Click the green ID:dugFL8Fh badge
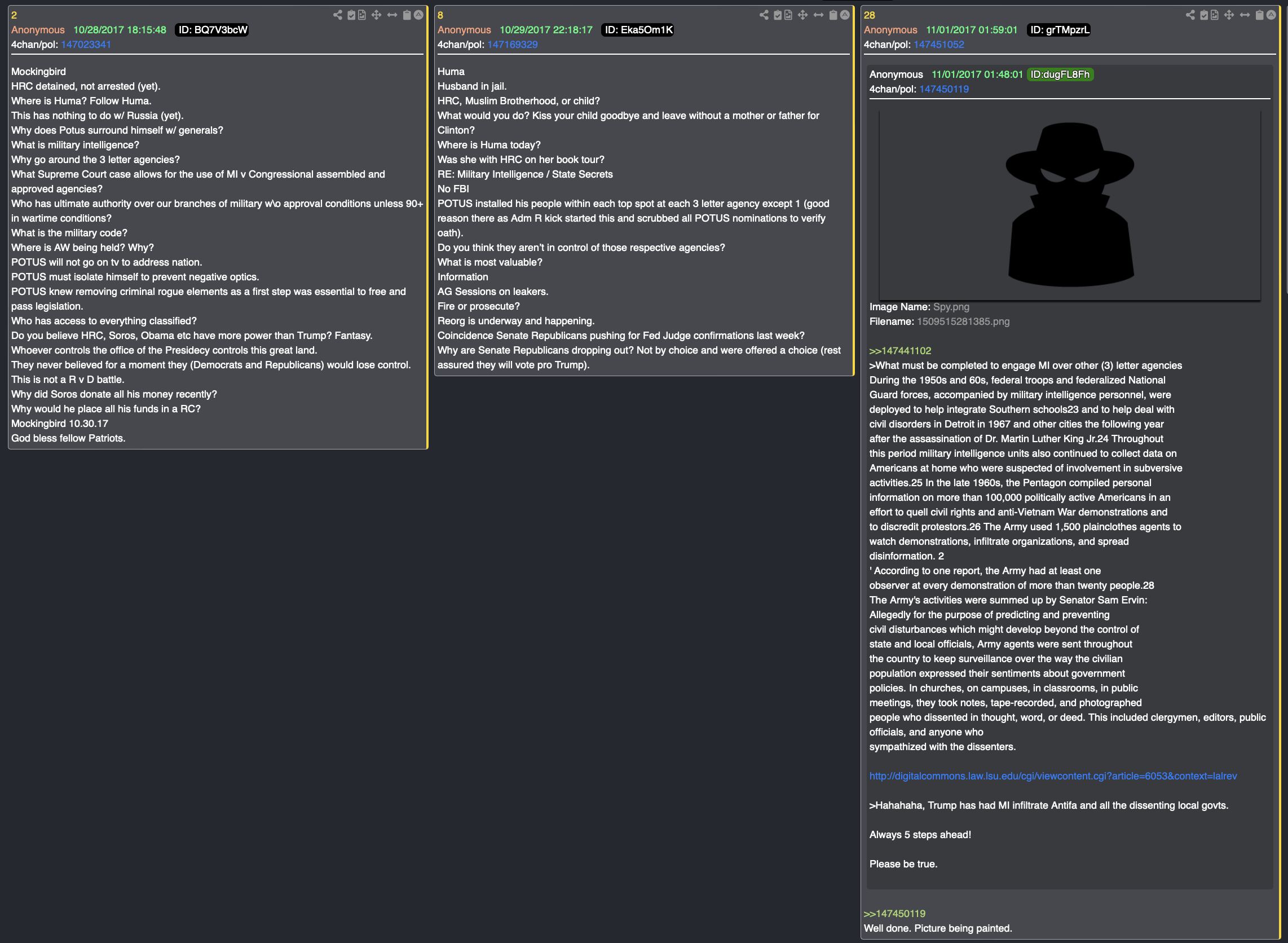This screenshot has height=943, width=1288. (1060, 74)
